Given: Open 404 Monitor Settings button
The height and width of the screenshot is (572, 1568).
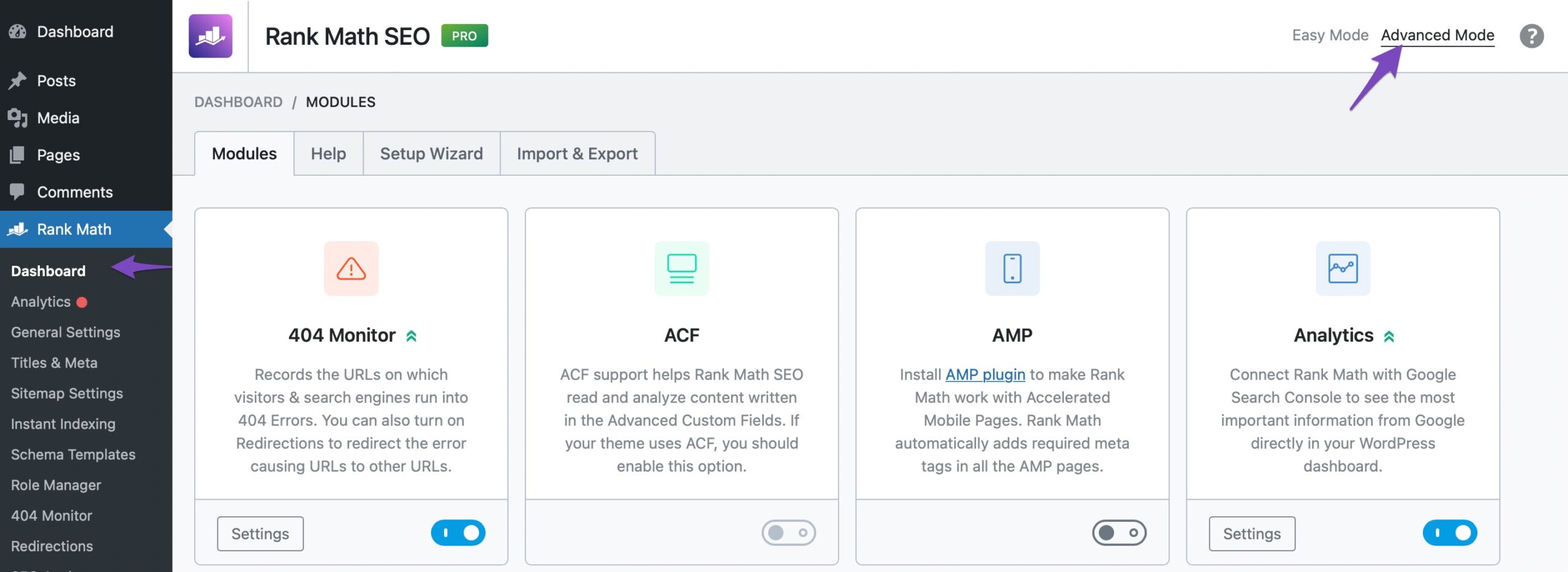Looking at the screenshot, I should 260,534.
